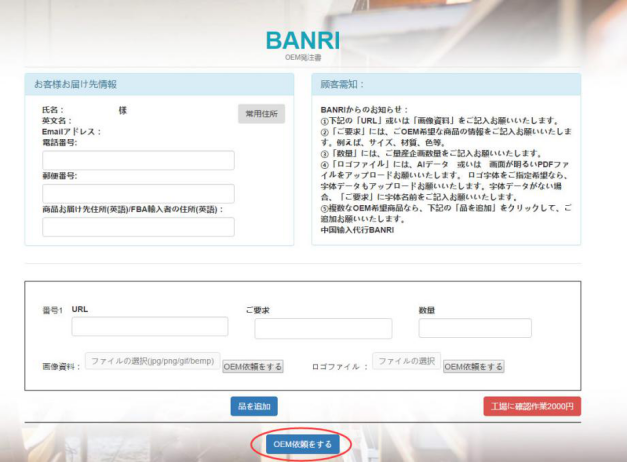Click the 数量 quantity field

tap(474, 328)
